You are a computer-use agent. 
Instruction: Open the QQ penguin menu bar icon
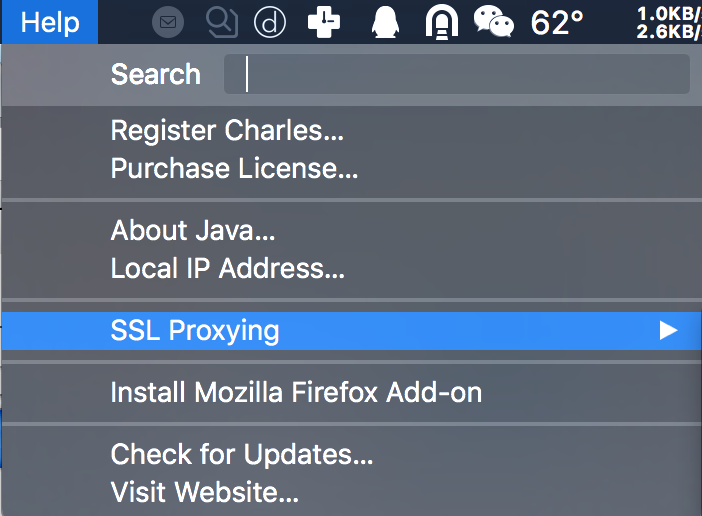click(385, 21)
